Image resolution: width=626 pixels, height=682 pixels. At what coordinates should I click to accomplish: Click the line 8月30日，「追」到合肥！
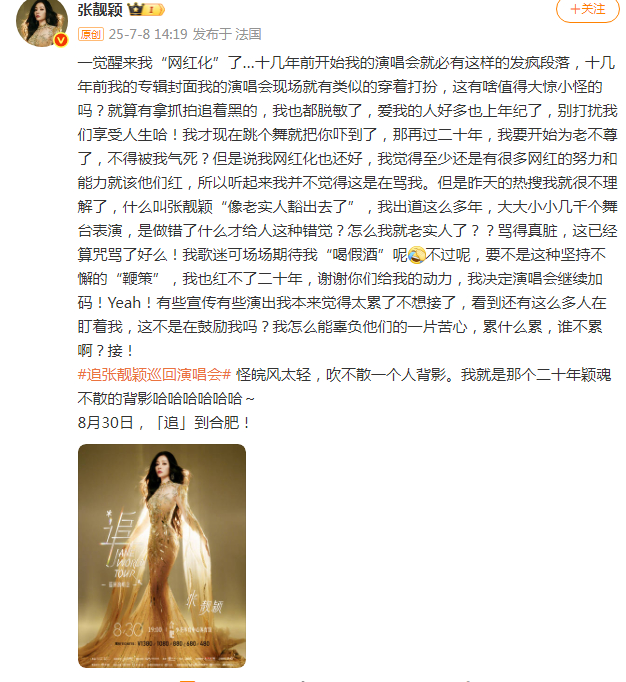pyautogui.click(x=164, y=422)
